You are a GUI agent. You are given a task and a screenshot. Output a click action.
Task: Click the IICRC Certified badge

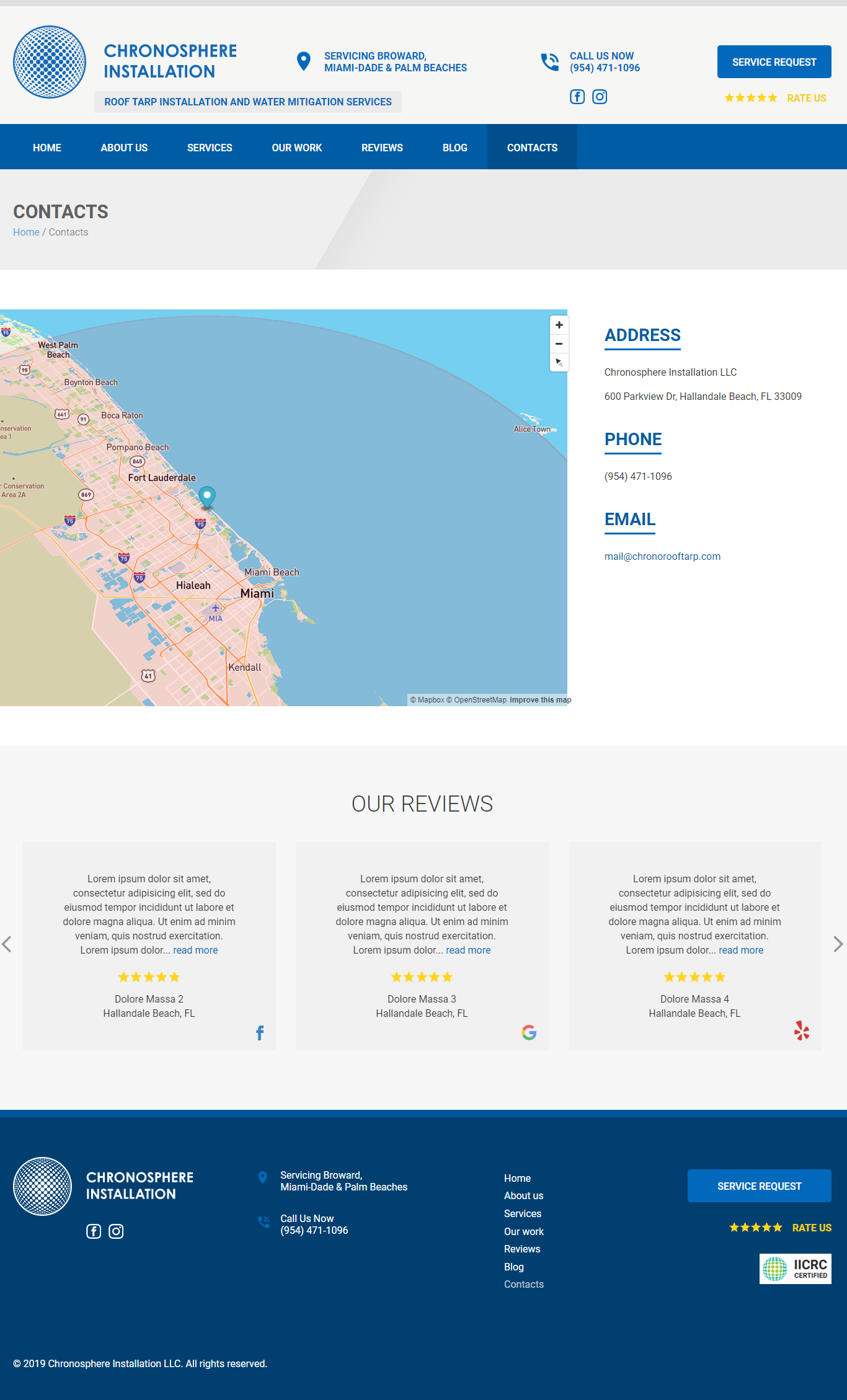(x=795, y=1269)
